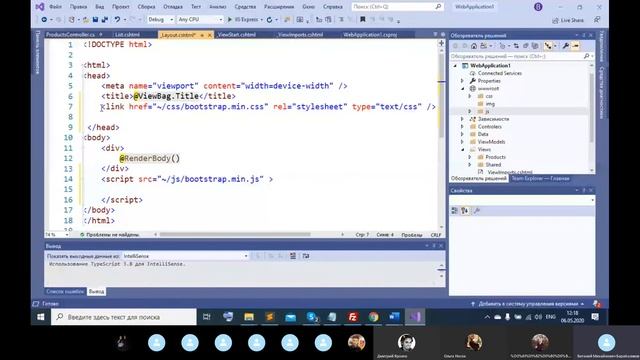Viewport: 640px width, 360px height.
Task: Switch to _ViewStart.cshtml tab
Action: (236, 35)
